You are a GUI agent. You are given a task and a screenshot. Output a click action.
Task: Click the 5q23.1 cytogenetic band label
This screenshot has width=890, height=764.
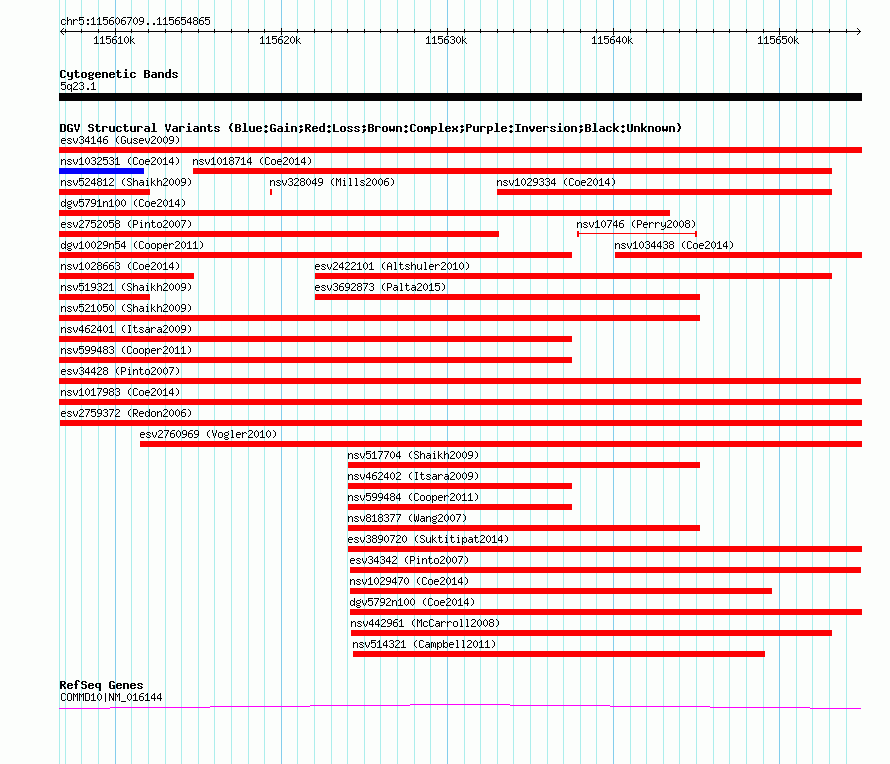(x=78, y=86)
